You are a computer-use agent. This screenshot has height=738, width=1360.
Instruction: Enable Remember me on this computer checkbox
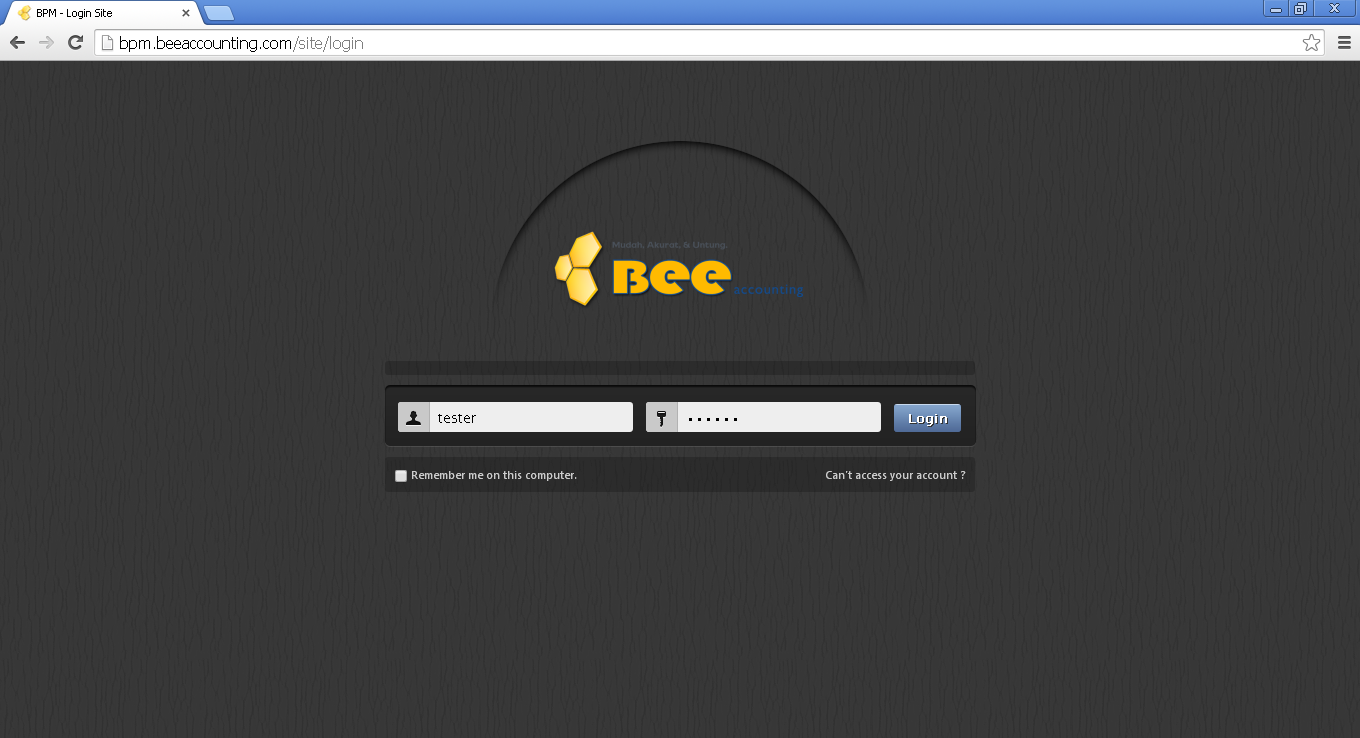(401, 476)
